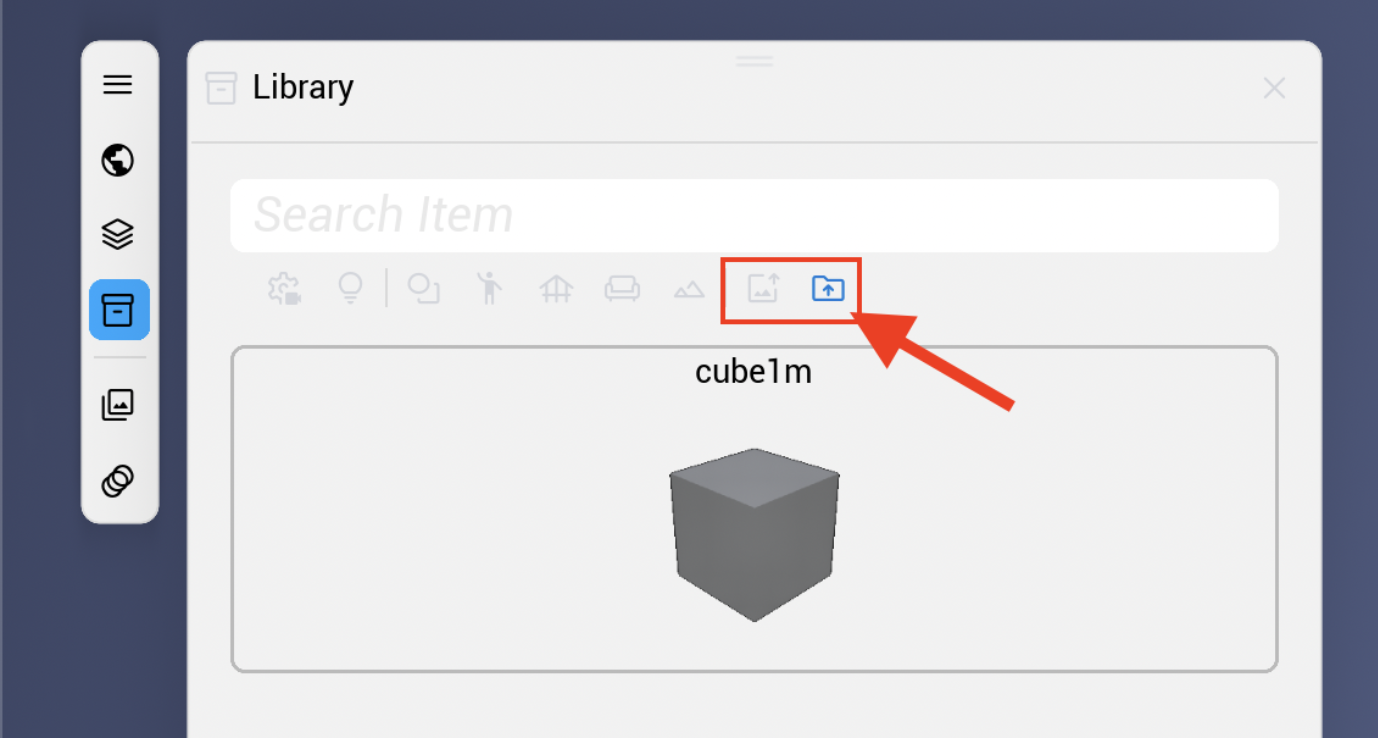The height and width of the screenshot is (738, 1378).
Task: Click the Search Item field
Action: coord(754,215)
